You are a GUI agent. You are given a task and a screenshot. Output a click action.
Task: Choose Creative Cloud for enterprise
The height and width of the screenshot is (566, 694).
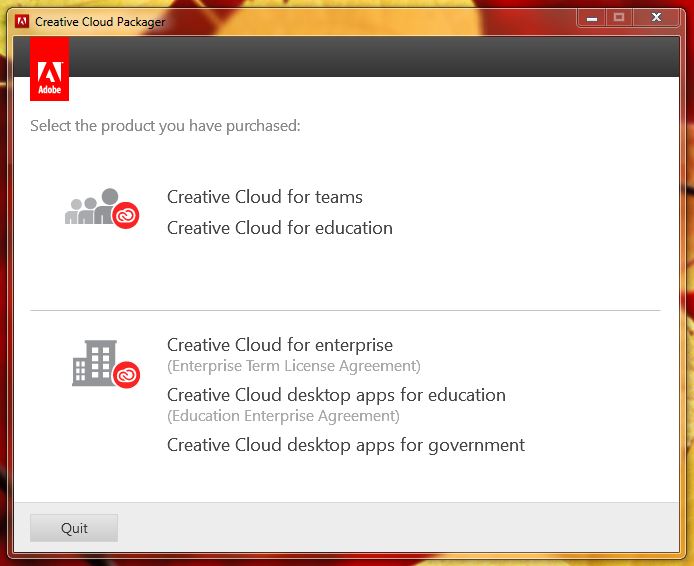coord(280,345)
